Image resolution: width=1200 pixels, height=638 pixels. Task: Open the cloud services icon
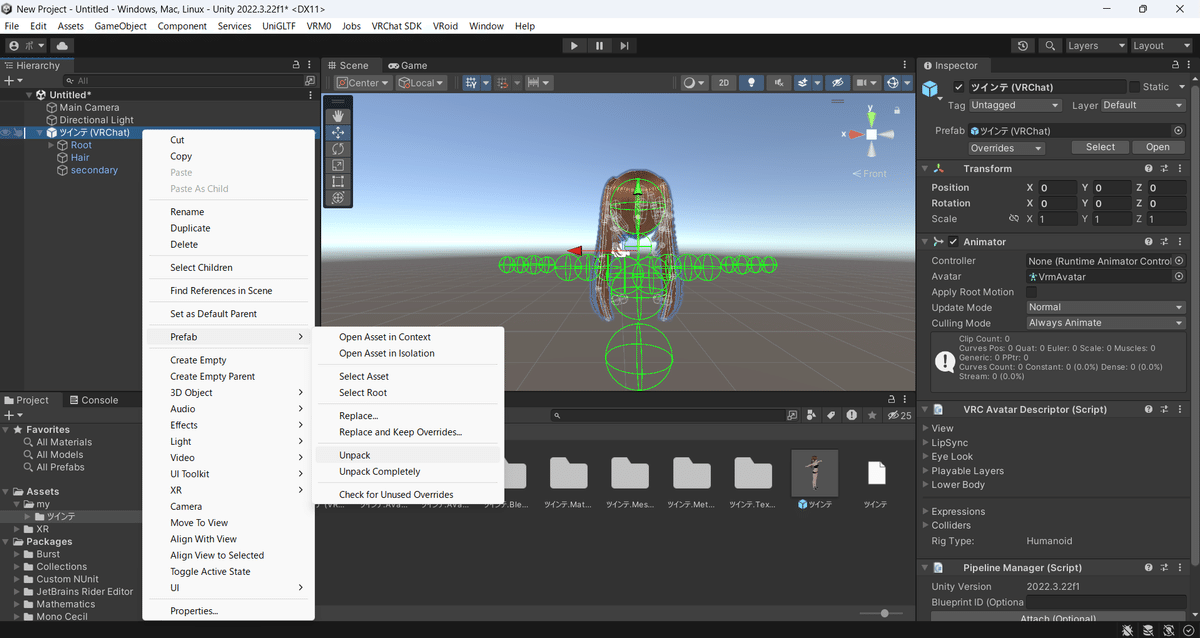(x=63, y=46)
